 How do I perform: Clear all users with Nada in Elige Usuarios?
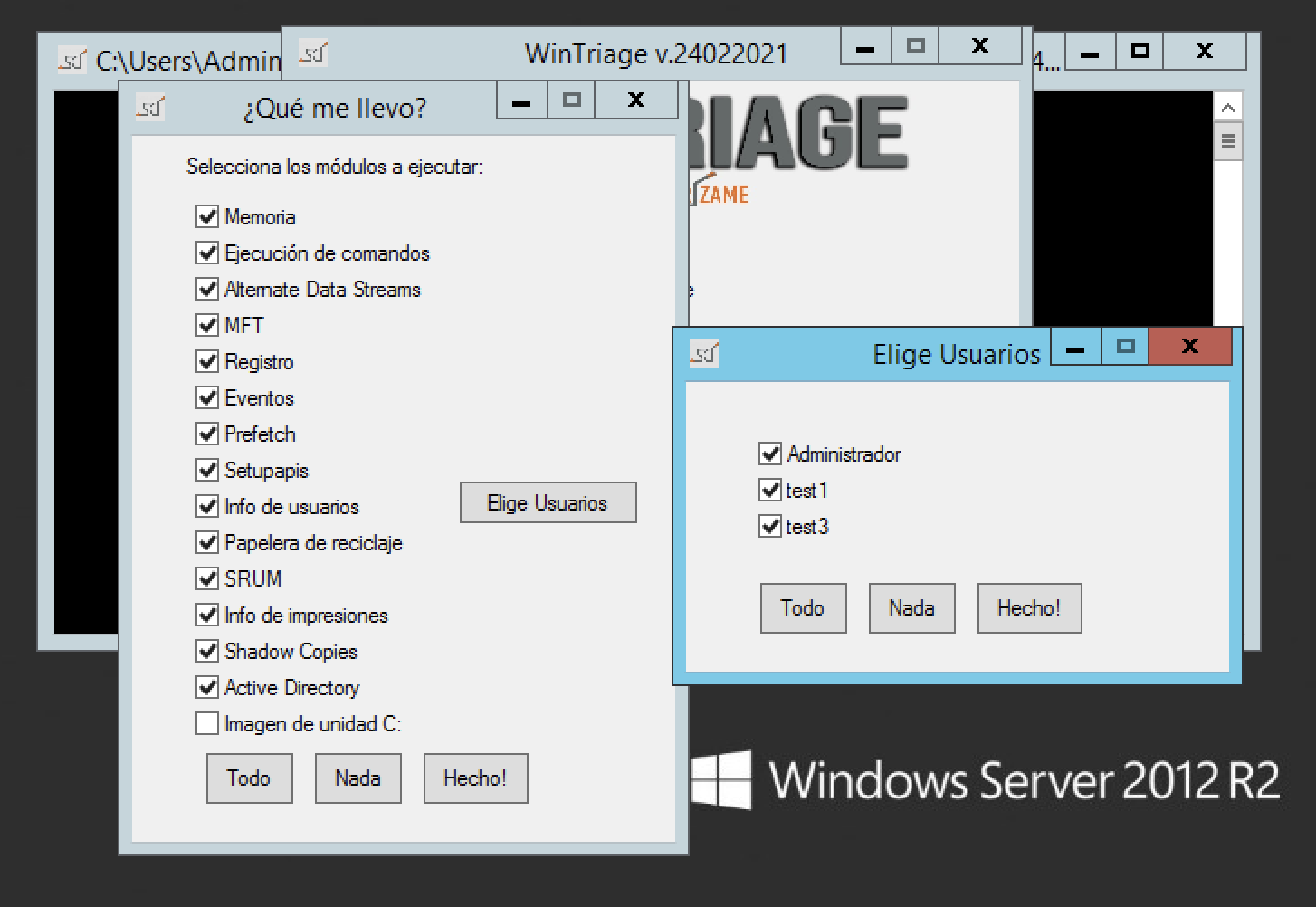[x=912, y=608]
